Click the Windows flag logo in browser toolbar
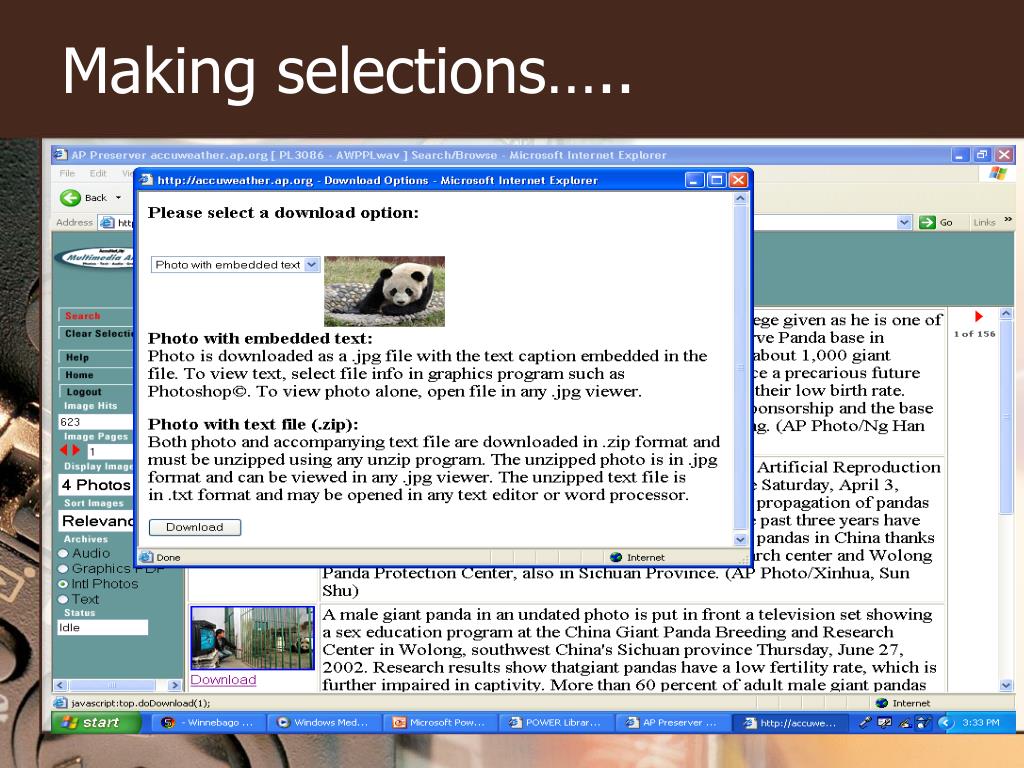 click(x=998, y=173)
